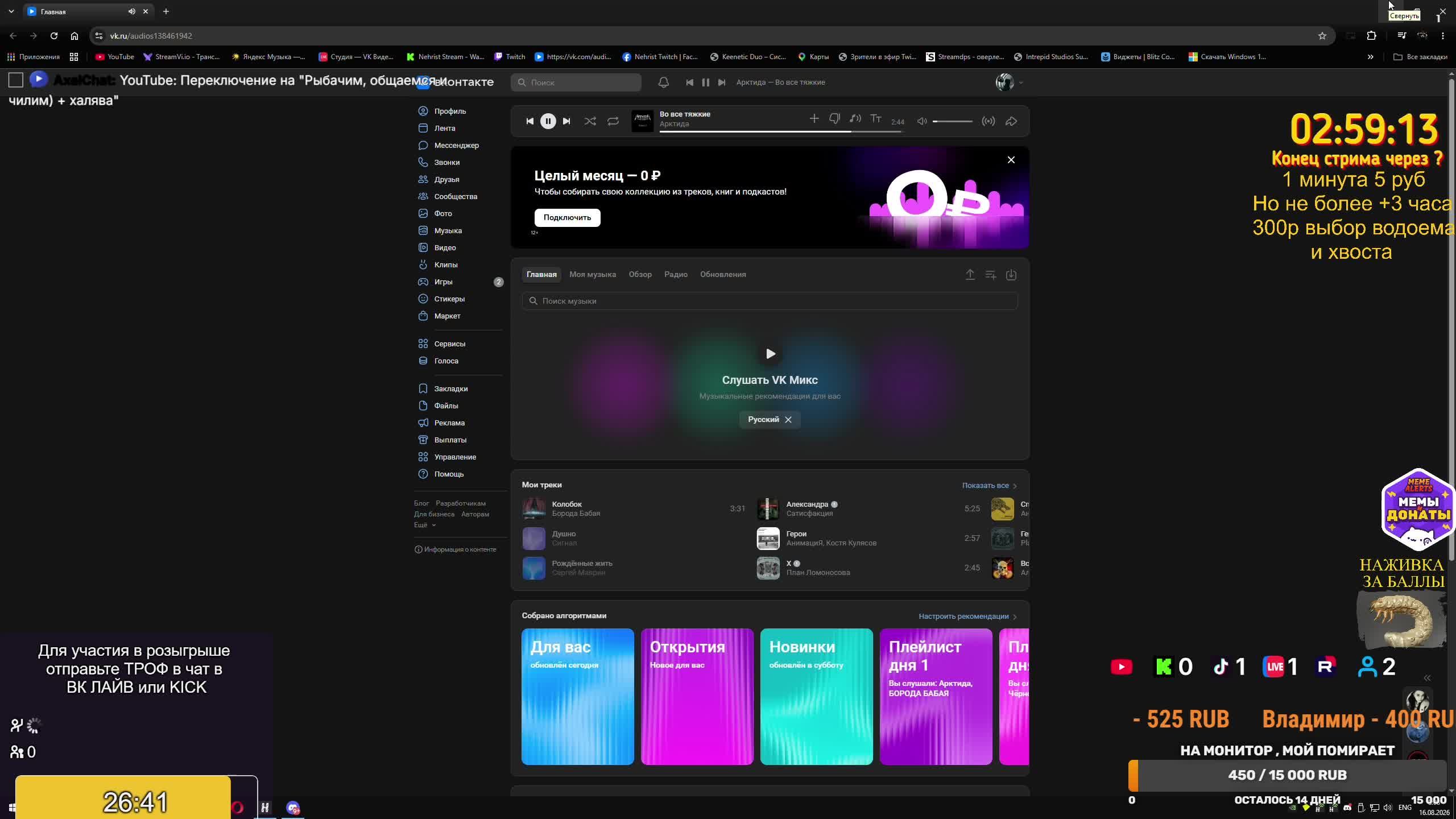
Task: Open the Обзор tab
Action: coord(640,274)
